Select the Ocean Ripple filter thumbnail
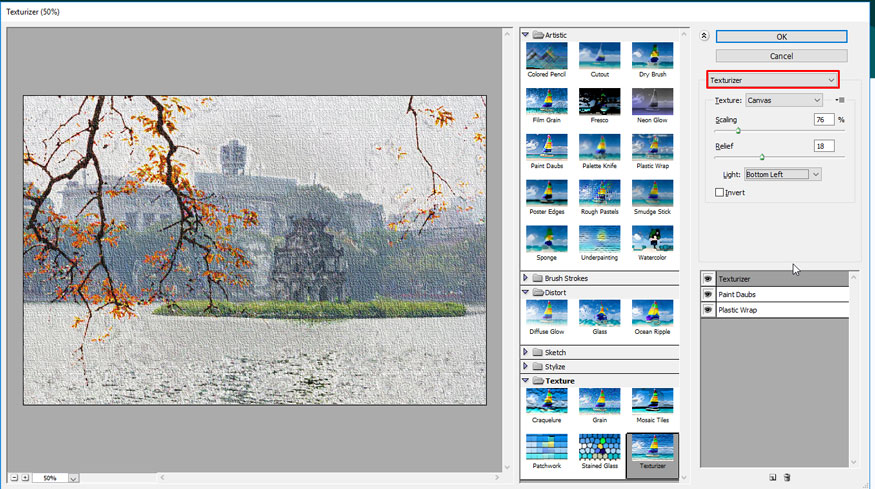Screen dimensions: 875x489 [x=652, y=313]
